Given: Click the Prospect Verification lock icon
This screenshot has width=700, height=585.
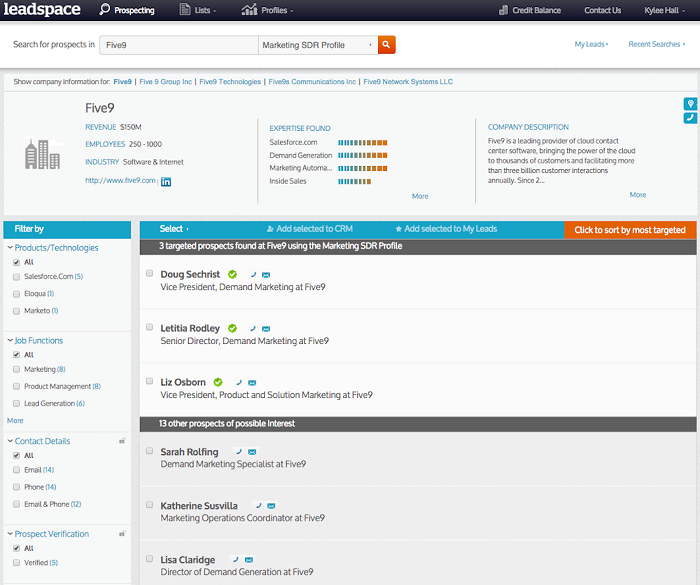Looking at the screenshot, I should pos(122,534).
